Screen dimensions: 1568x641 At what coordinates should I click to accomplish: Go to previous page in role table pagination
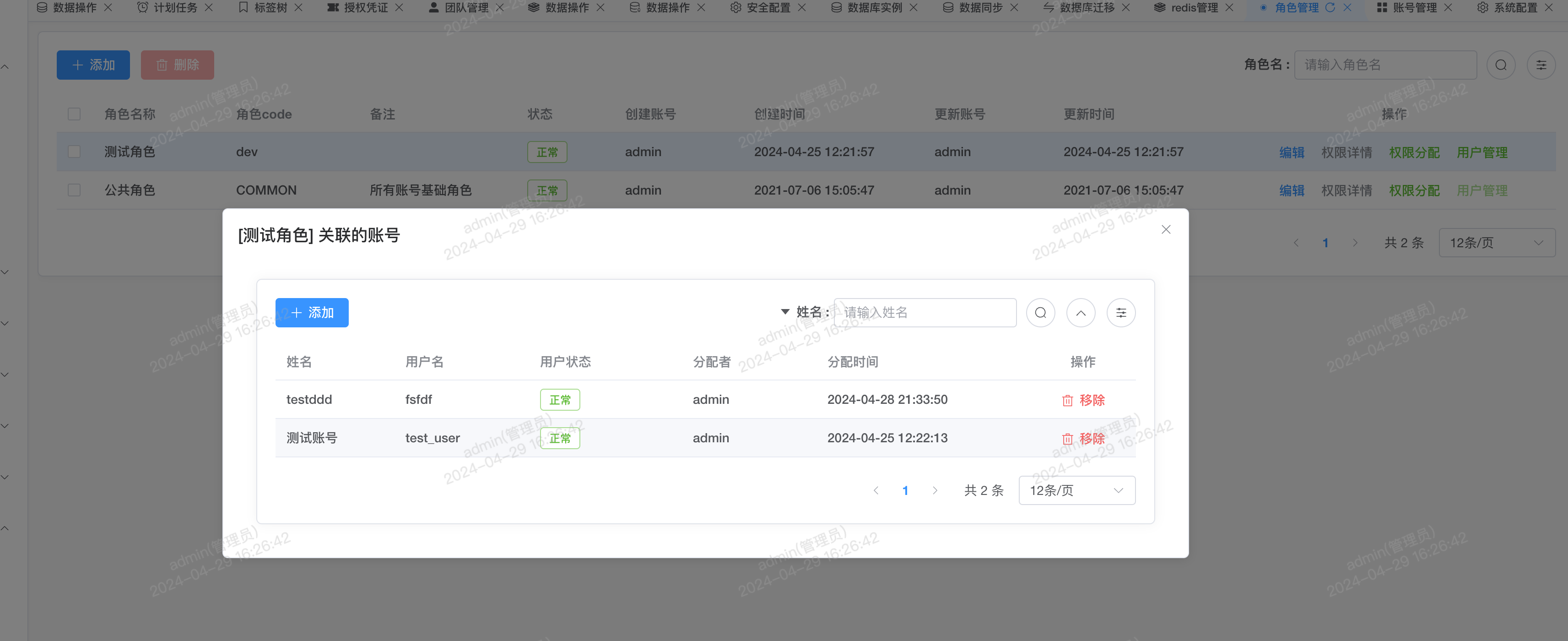pyautogui.click(x=1296, y=243)
